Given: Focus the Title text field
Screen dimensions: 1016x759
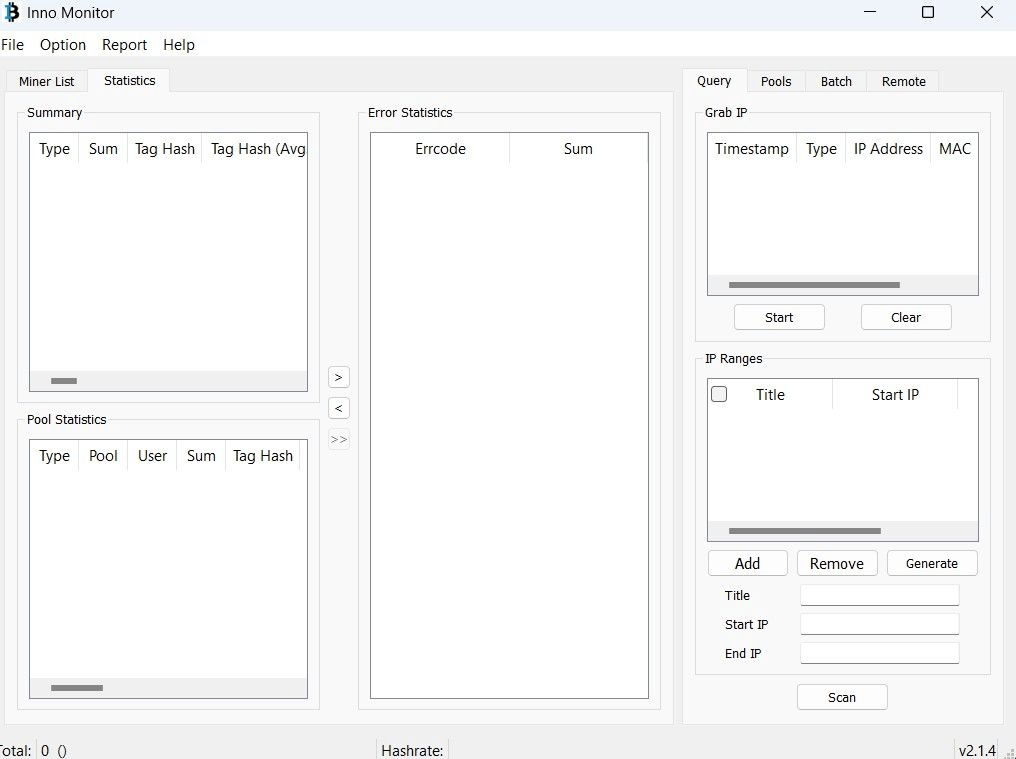Looking at the screenshot, I should (x=879, y=595).
